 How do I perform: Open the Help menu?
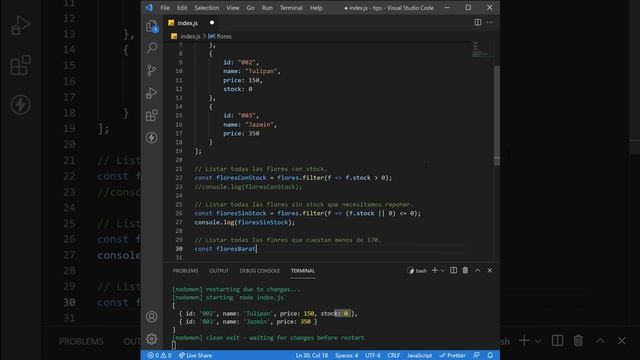(316, 8)
